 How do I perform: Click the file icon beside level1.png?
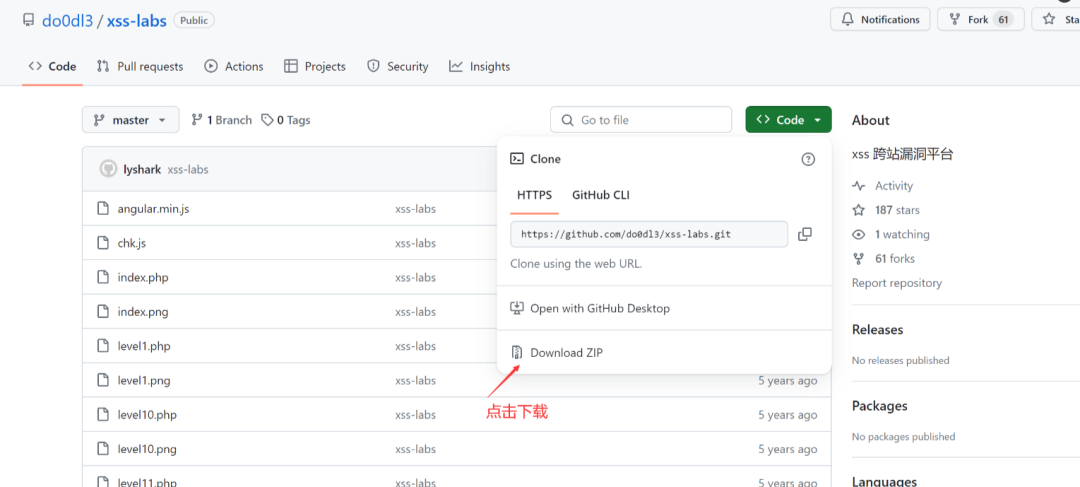click(x=103, y=380)
